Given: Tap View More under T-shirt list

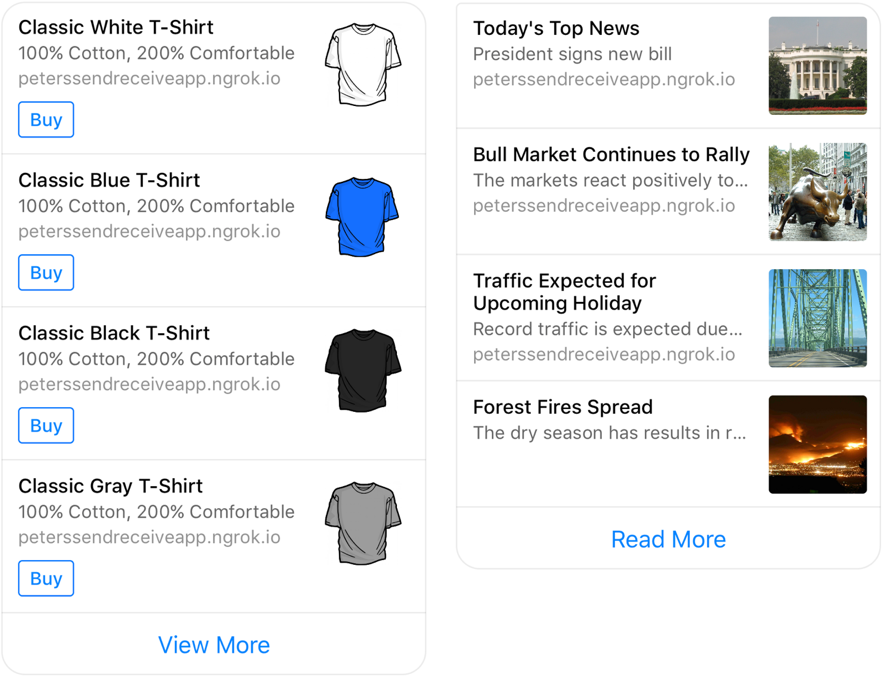Looking at the screenshot, I should pyautogui.click(x=214, y=645).
